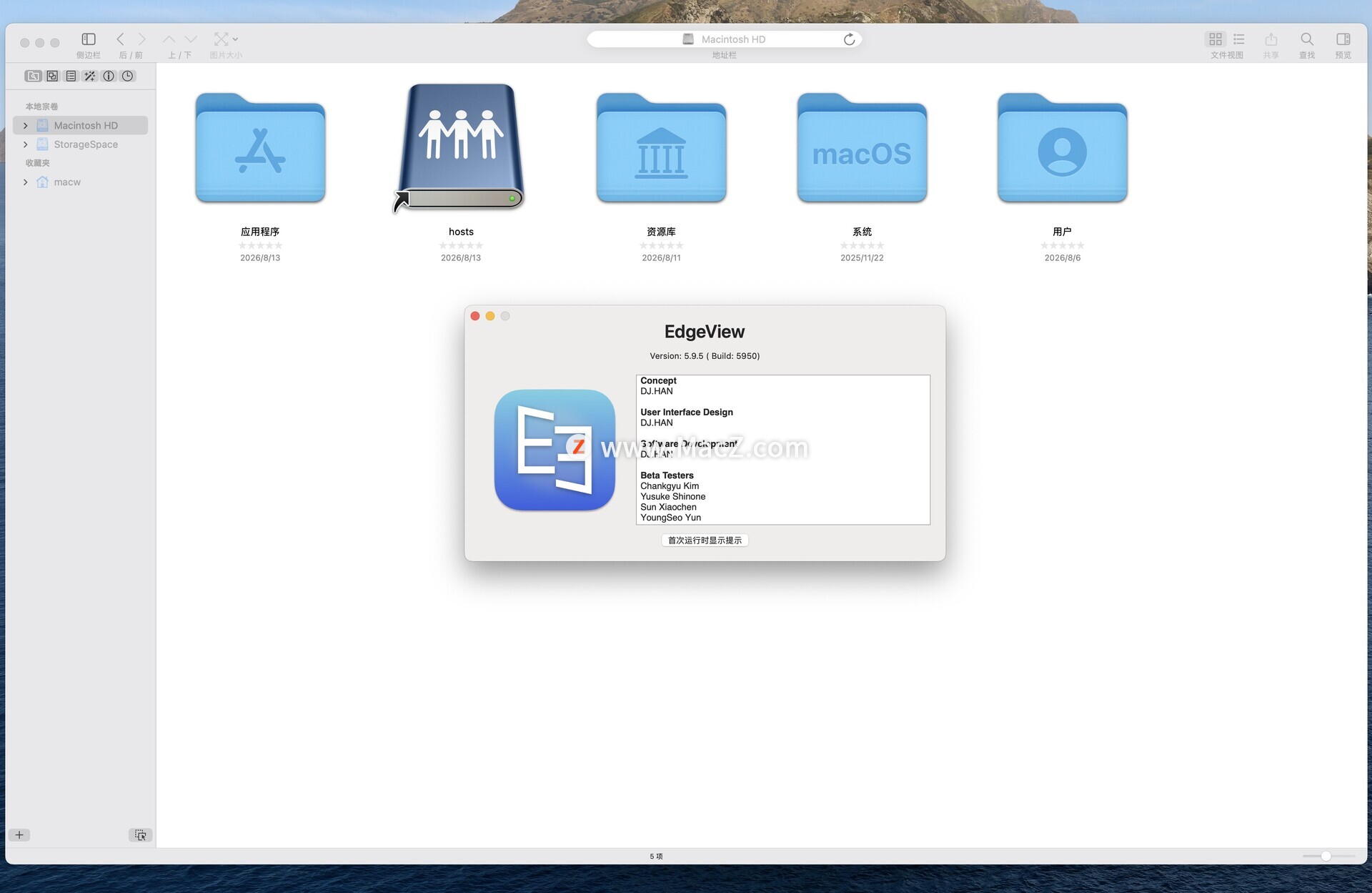1372x893 pixels.
Task: Reload the folder with the refresh icon
Action: click(849, 39)
